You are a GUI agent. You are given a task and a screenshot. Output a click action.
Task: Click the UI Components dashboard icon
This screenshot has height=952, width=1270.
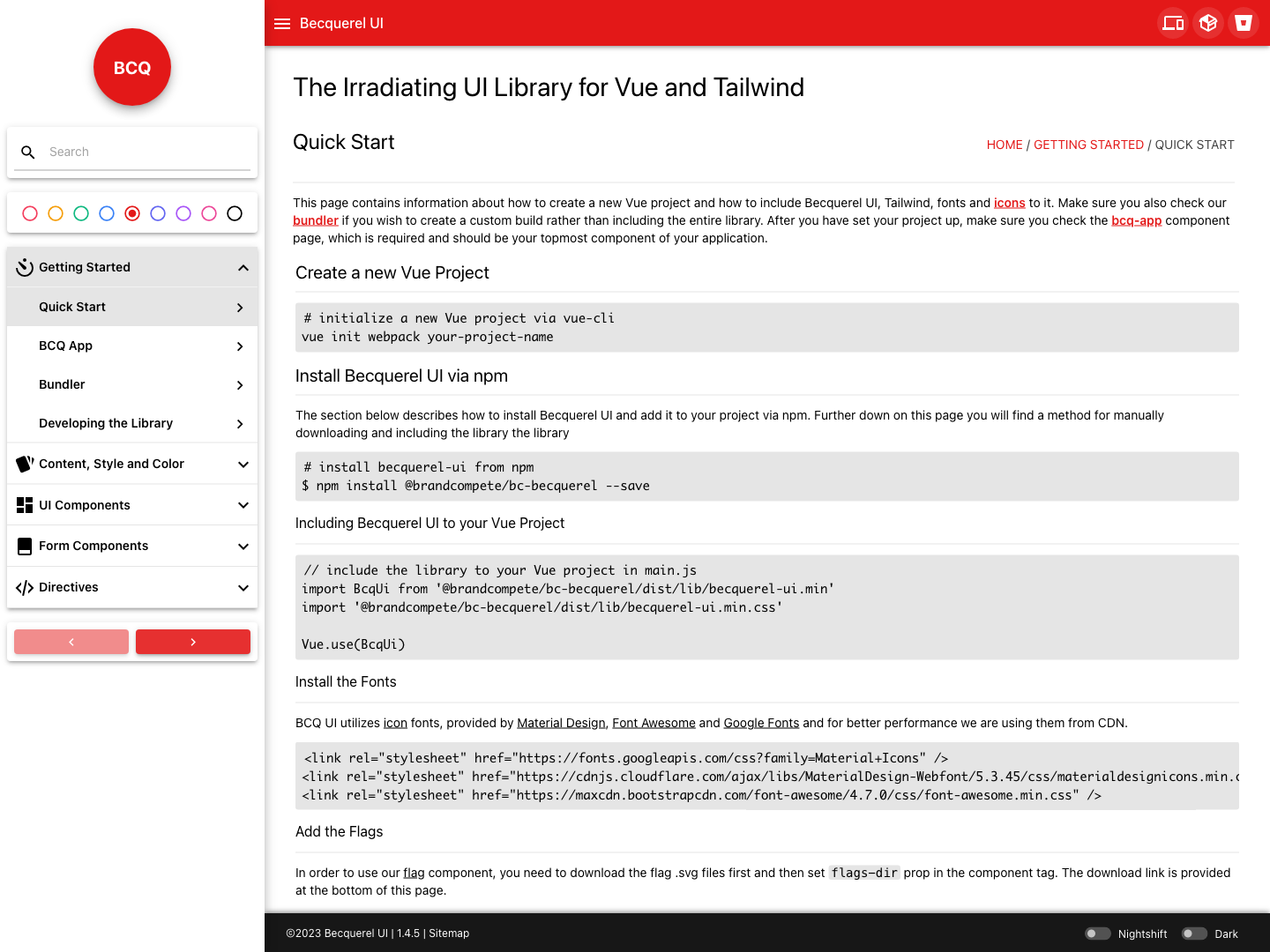[25, 505]
